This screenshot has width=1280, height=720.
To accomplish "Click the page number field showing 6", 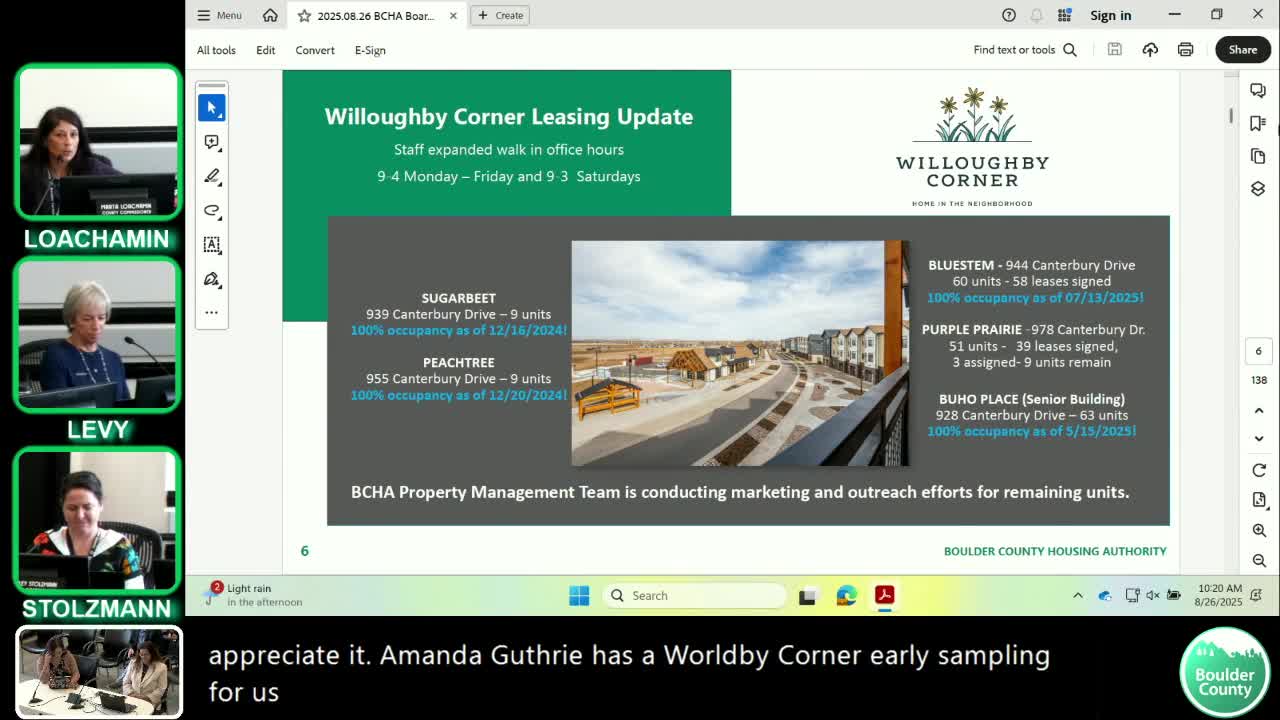I will click(1258, 351).
